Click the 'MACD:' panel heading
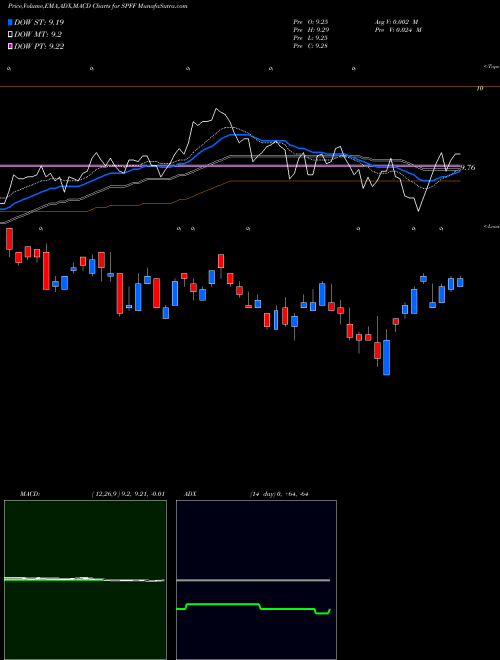500x660 pixels. [30, 494]
